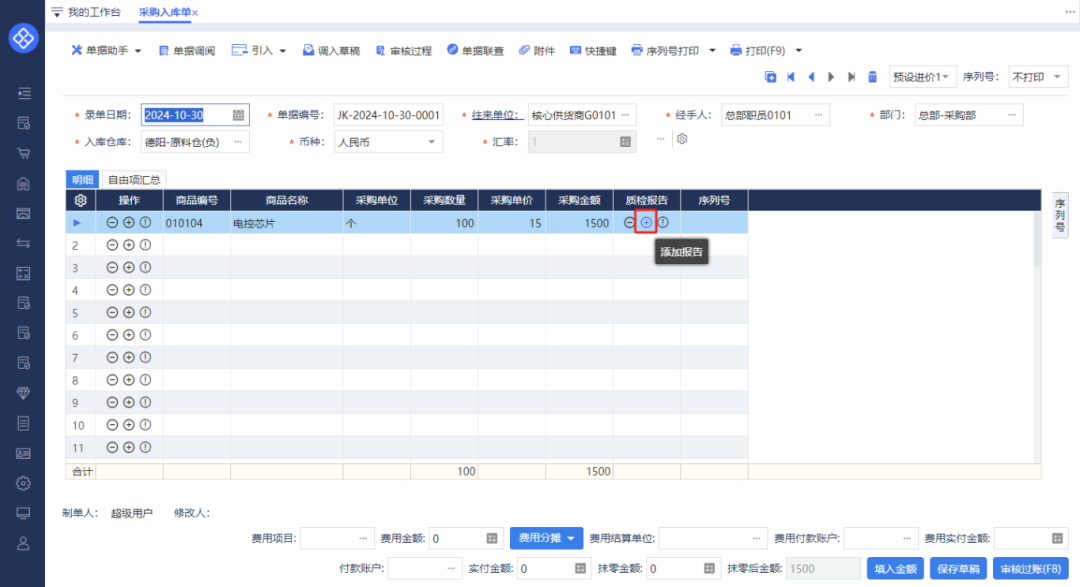Click the 单据编号 input field
This screenshot has width=1080, height=587.
388,115
